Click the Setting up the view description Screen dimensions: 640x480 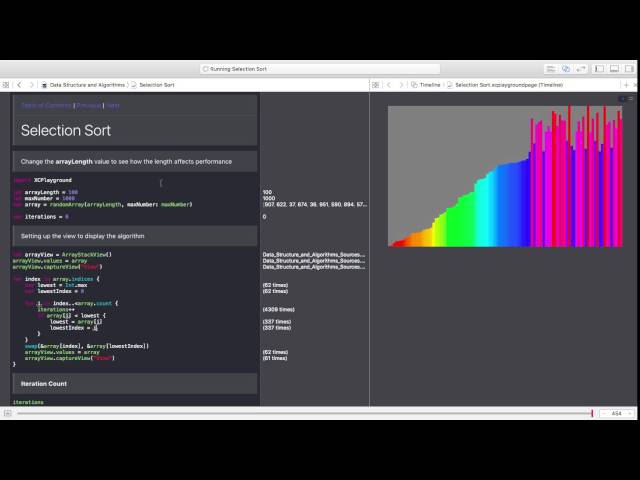pos(82,236)
